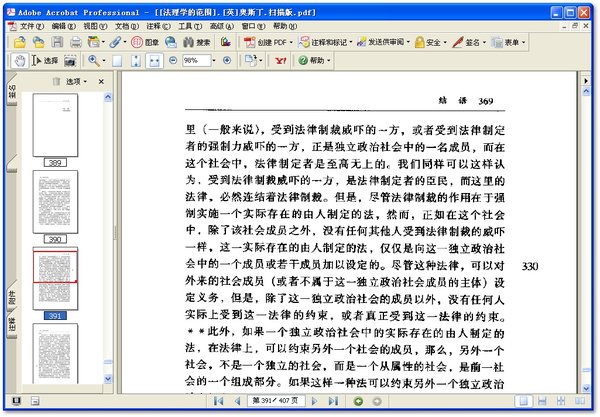Select the Snapshot camera tool
Screen dimensions: 600x417
click(70, 61)
